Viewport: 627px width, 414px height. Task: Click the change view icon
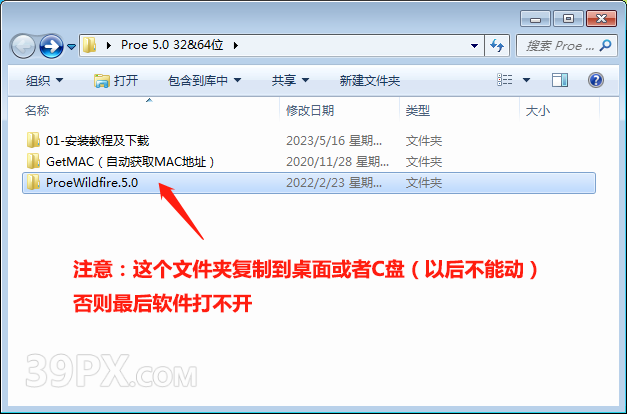pos(505,80)
